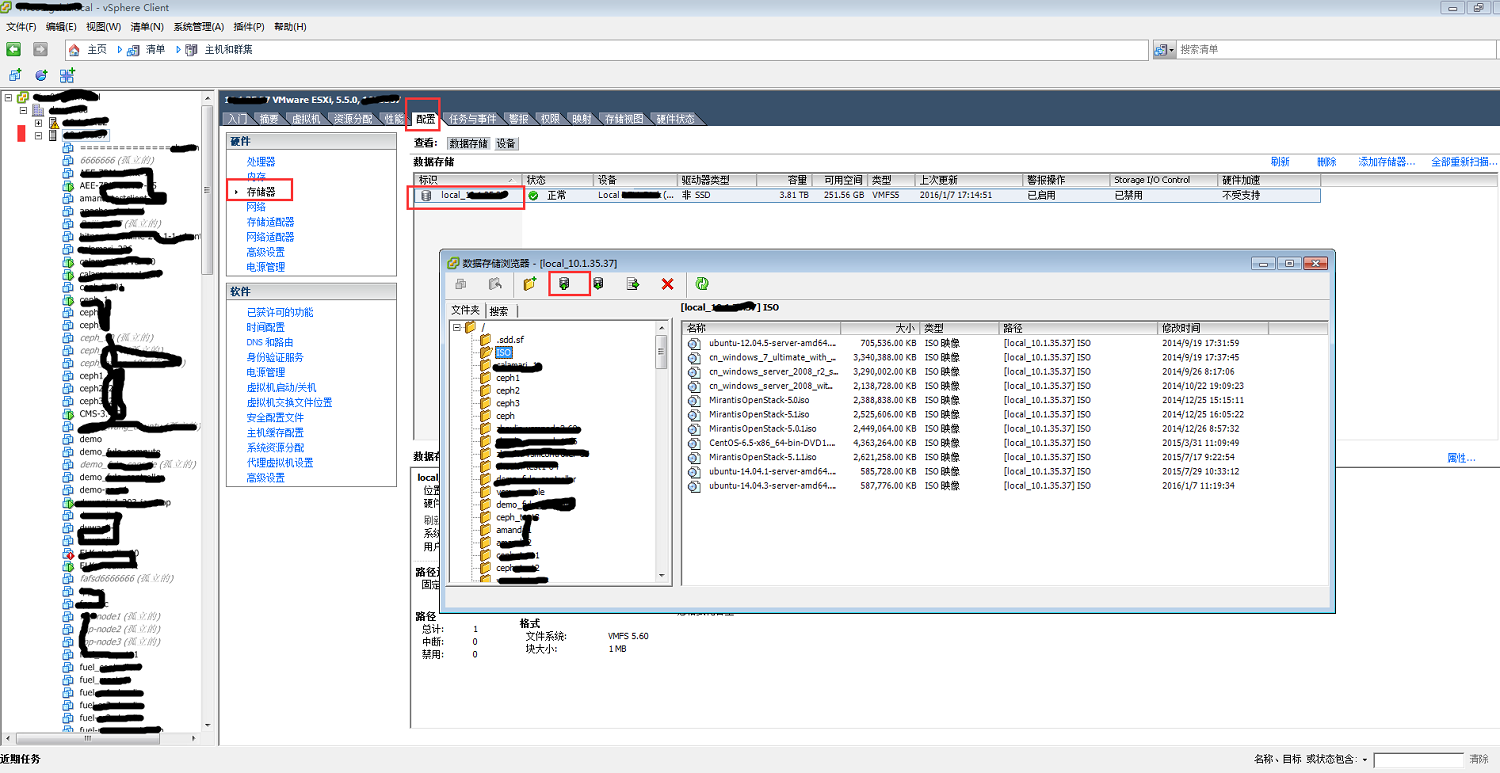Screen dimensions: 1500x773
Task: Select fafsd6666666 (孤立的) in the inventory tree
Action: (127, 578)
